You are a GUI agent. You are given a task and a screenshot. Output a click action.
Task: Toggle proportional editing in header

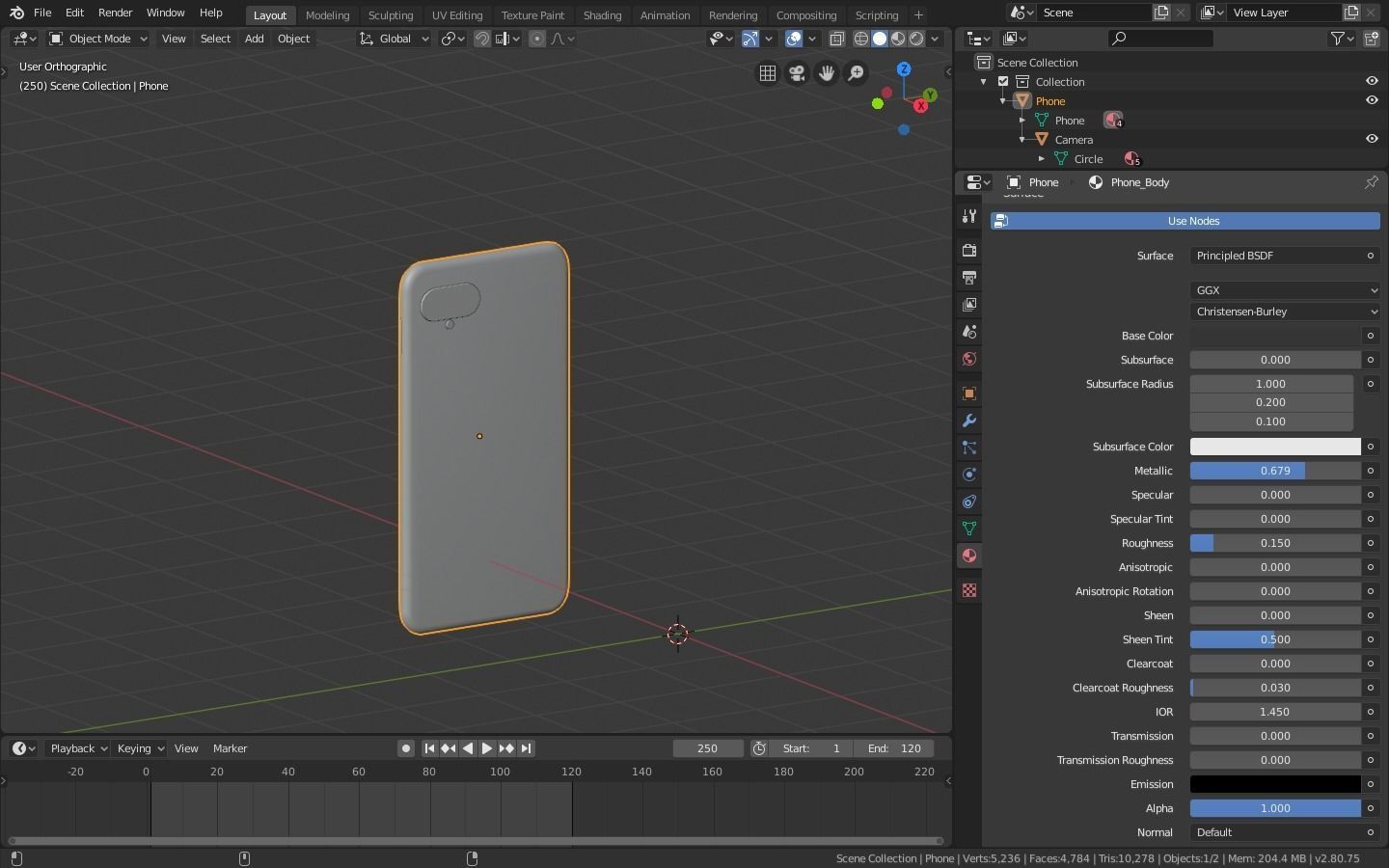537,39
